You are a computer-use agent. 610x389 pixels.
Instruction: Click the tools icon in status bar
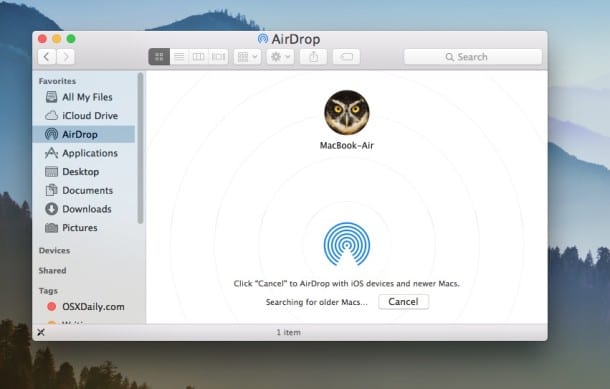click(41, 332)
